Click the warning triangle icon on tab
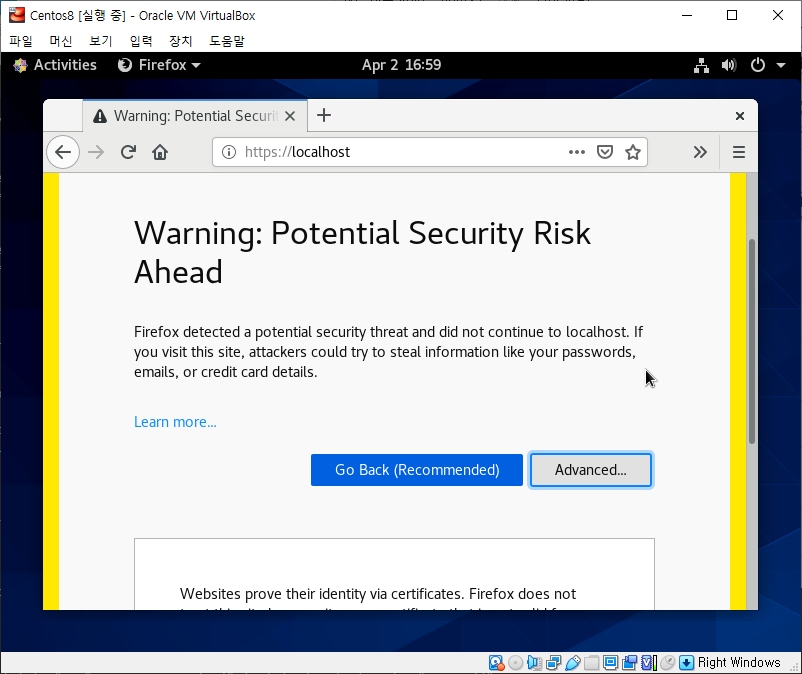The width and height of the screenshot is (802, 674). click(x=100, y=116)
